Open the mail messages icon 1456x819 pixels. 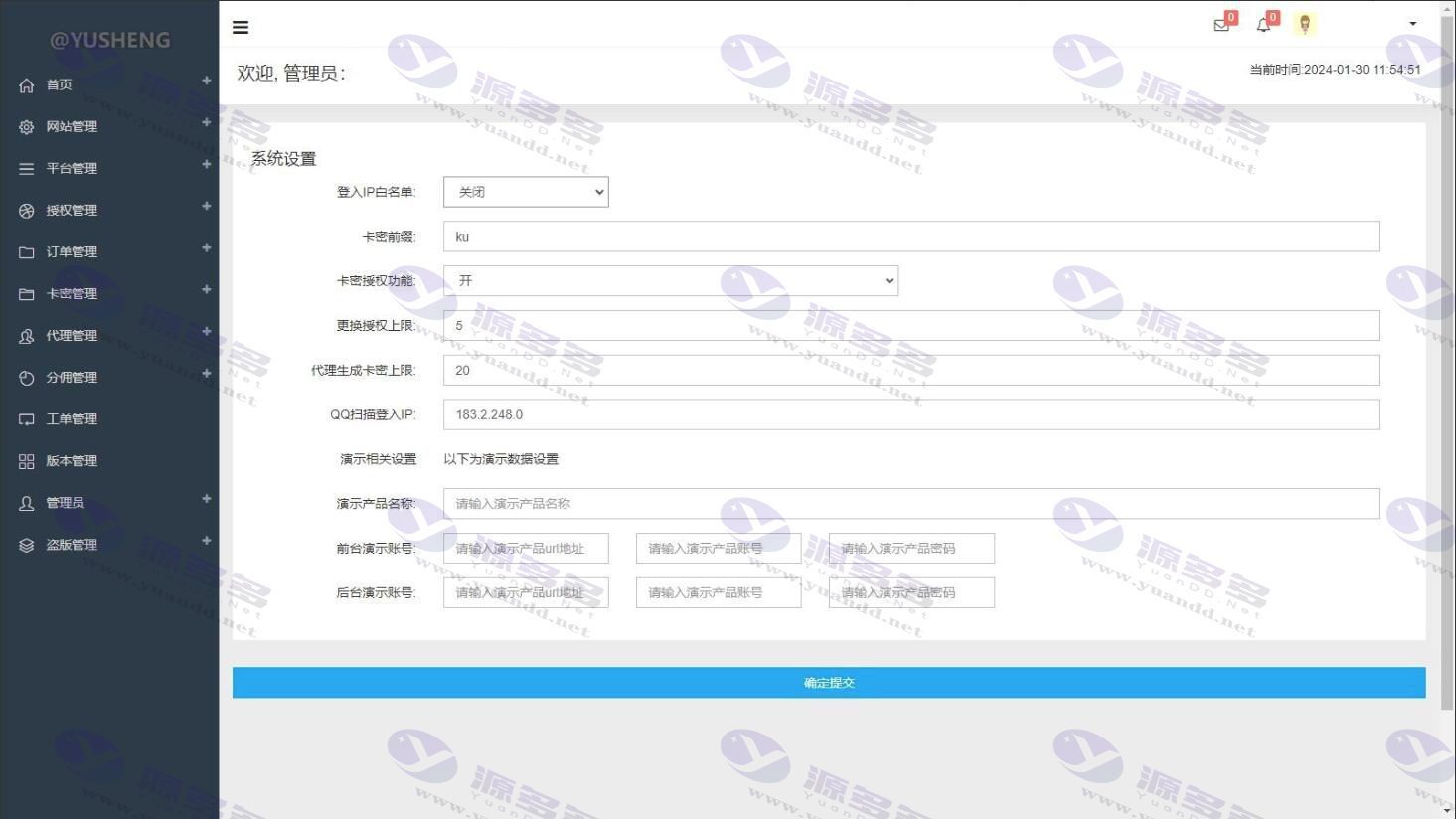[1221, 25]
